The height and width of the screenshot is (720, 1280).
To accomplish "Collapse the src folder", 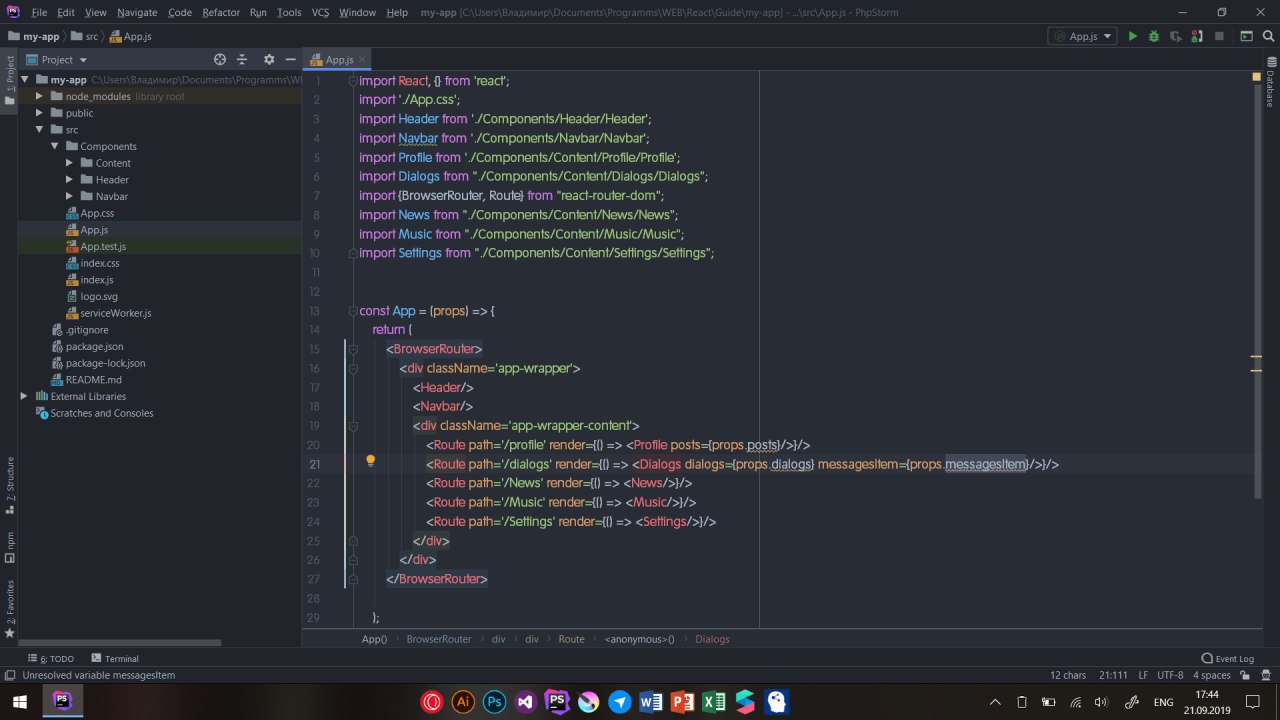I will (40, 130).
